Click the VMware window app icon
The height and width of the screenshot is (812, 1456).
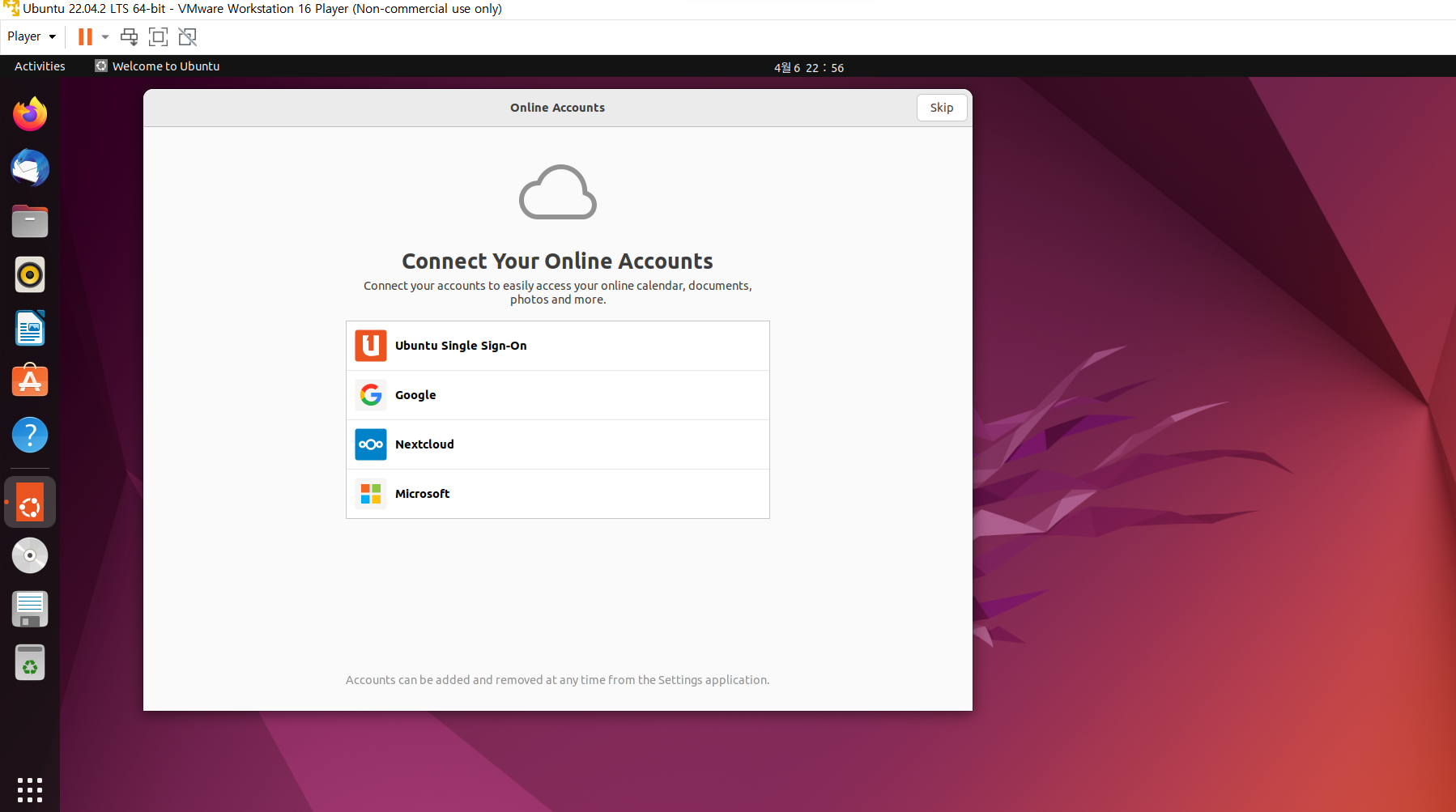(11, 9)
